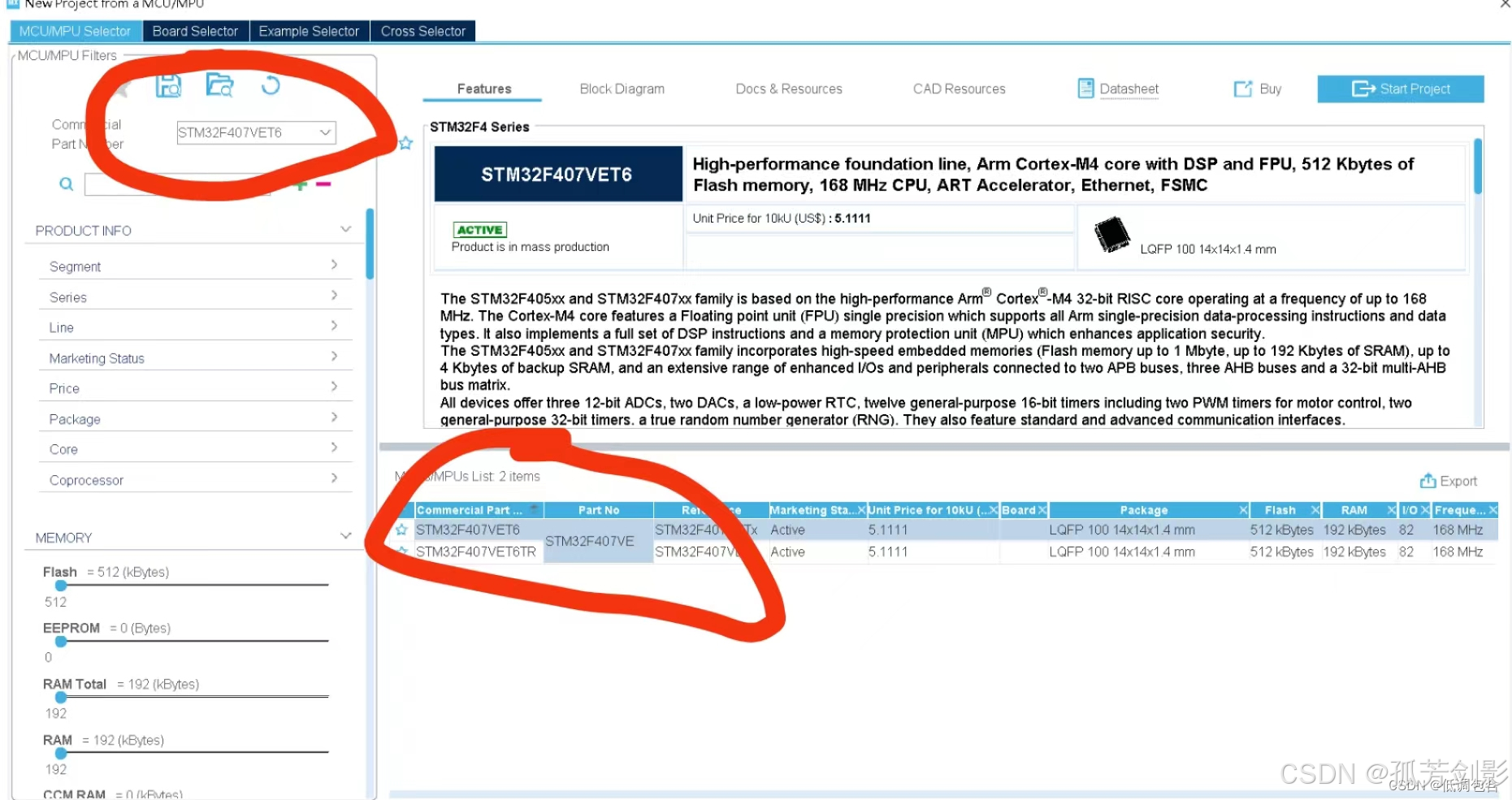Remove the I/O column via its X

pos(1424,510)
